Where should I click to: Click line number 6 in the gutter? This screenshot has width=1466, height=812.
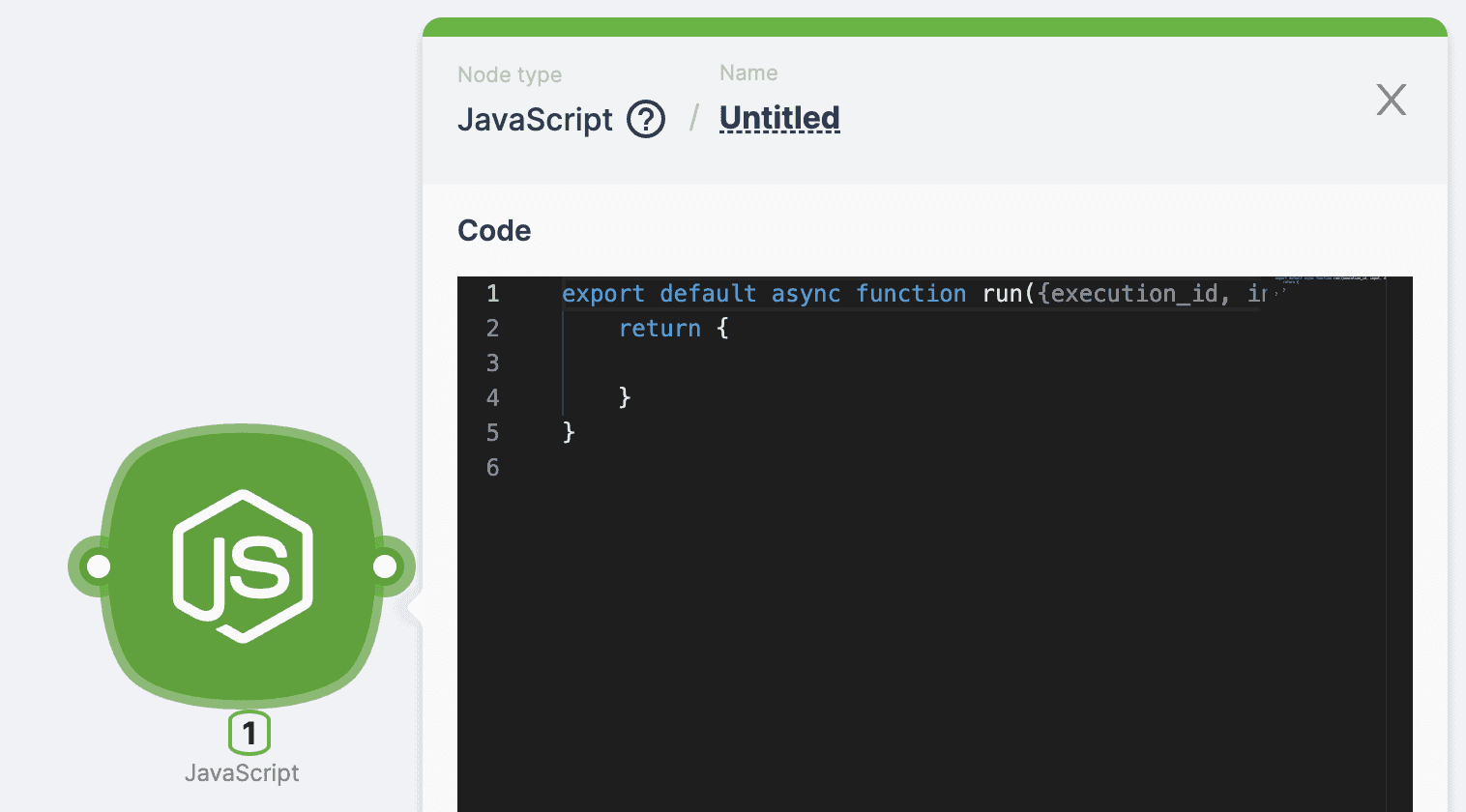(x=492, y=468)
